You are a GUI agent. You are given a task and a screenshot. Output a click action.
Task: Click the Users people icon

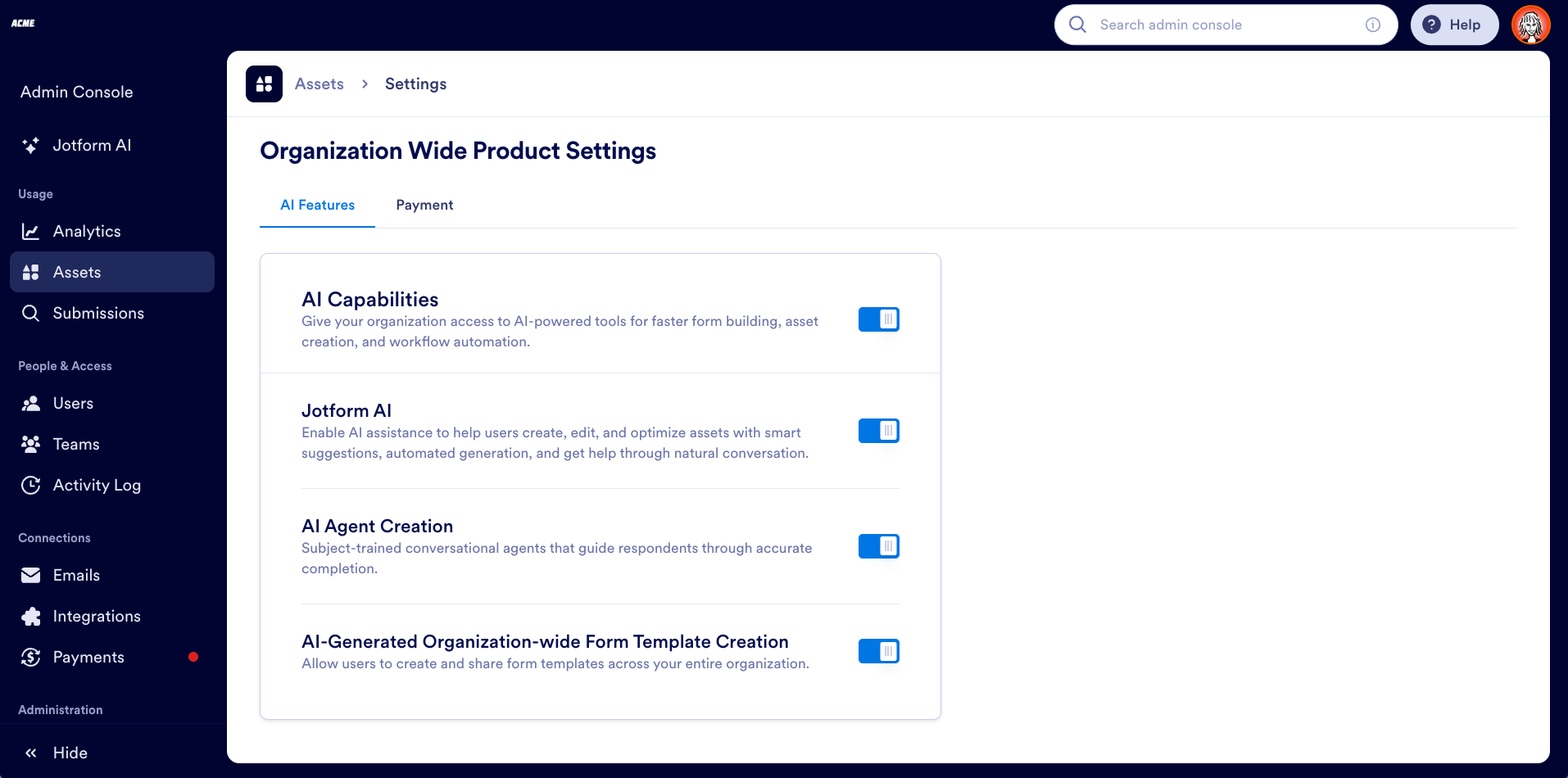(x=30, y=403)
